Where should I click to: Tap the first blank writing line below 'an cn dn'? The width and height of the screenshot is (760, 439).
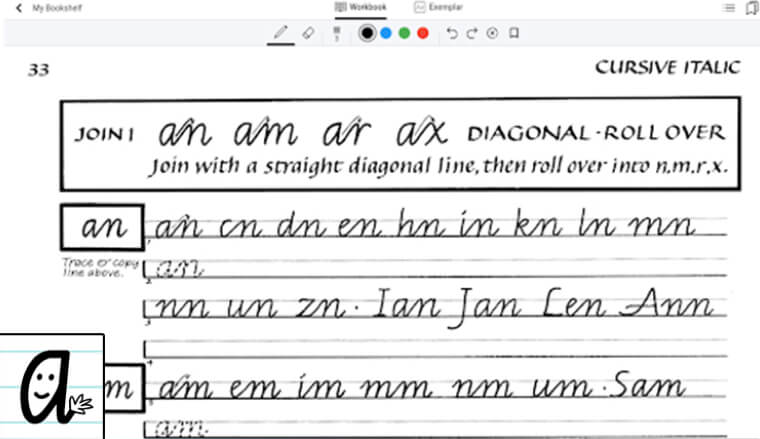click(436, 267)
